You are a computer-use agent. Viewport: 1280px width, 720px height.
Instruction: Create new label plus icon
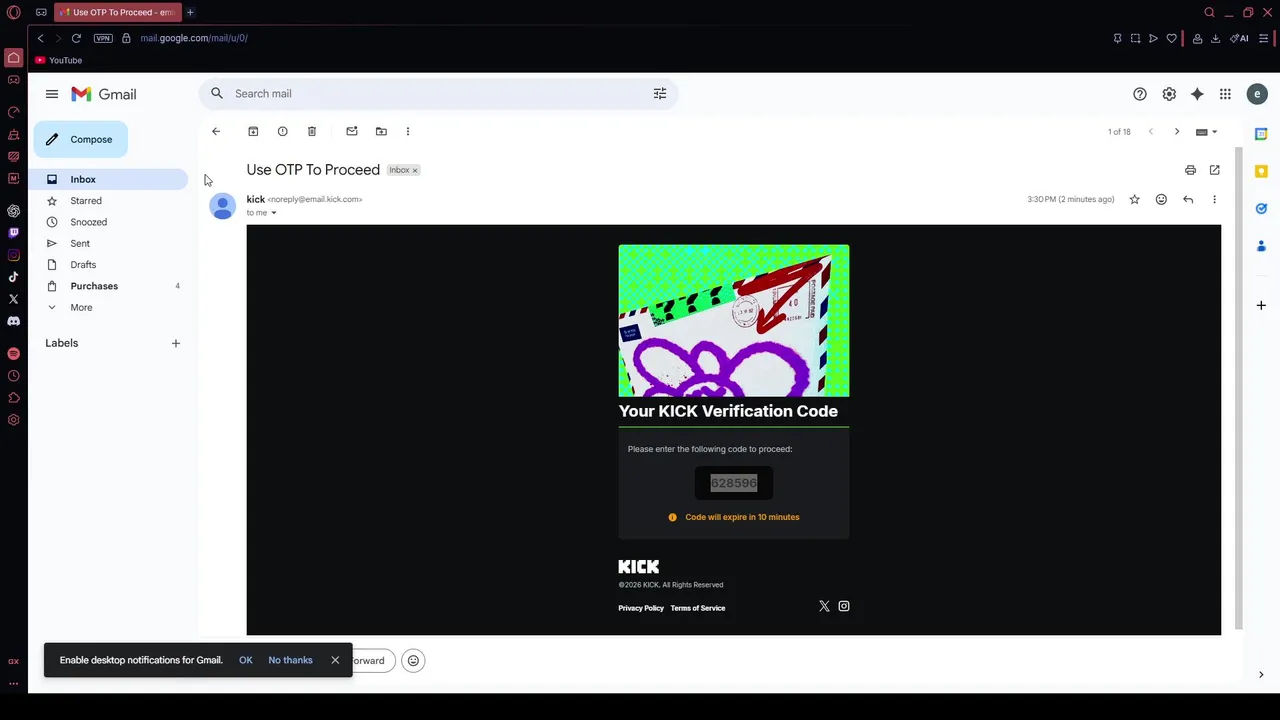(176, 343)
